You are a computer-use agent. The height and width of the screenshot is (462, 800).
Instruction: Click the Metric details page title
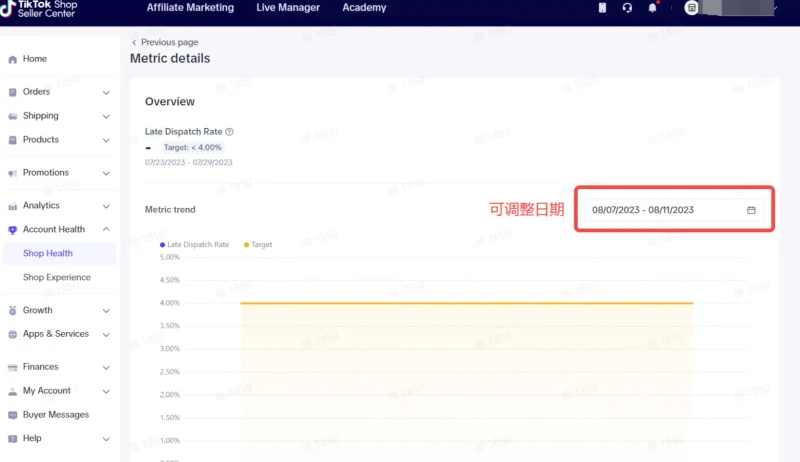(170, 58)
